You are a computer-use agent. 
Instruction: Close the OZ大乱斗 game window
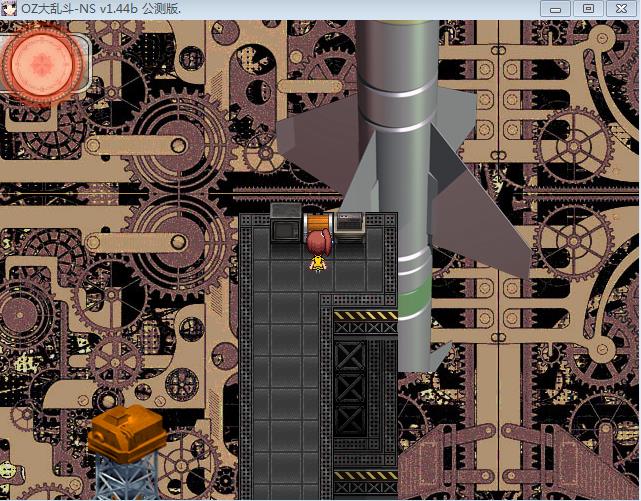621,9
